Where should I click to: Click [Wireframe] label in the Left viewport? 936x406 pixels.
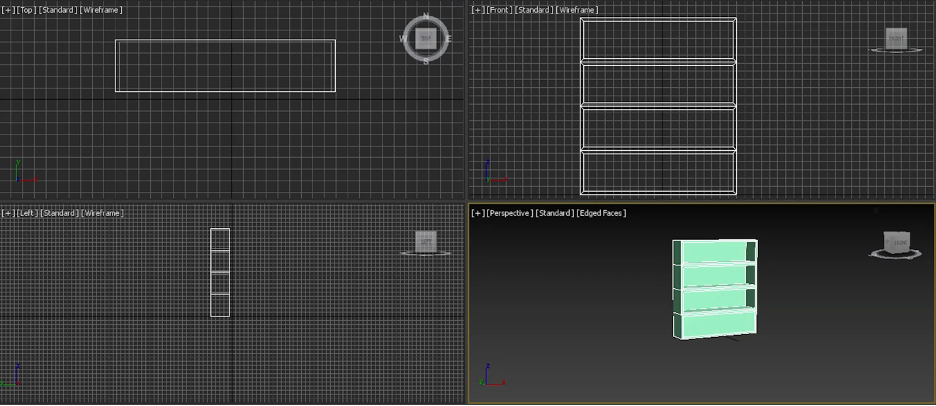click(x=102, y=213)
